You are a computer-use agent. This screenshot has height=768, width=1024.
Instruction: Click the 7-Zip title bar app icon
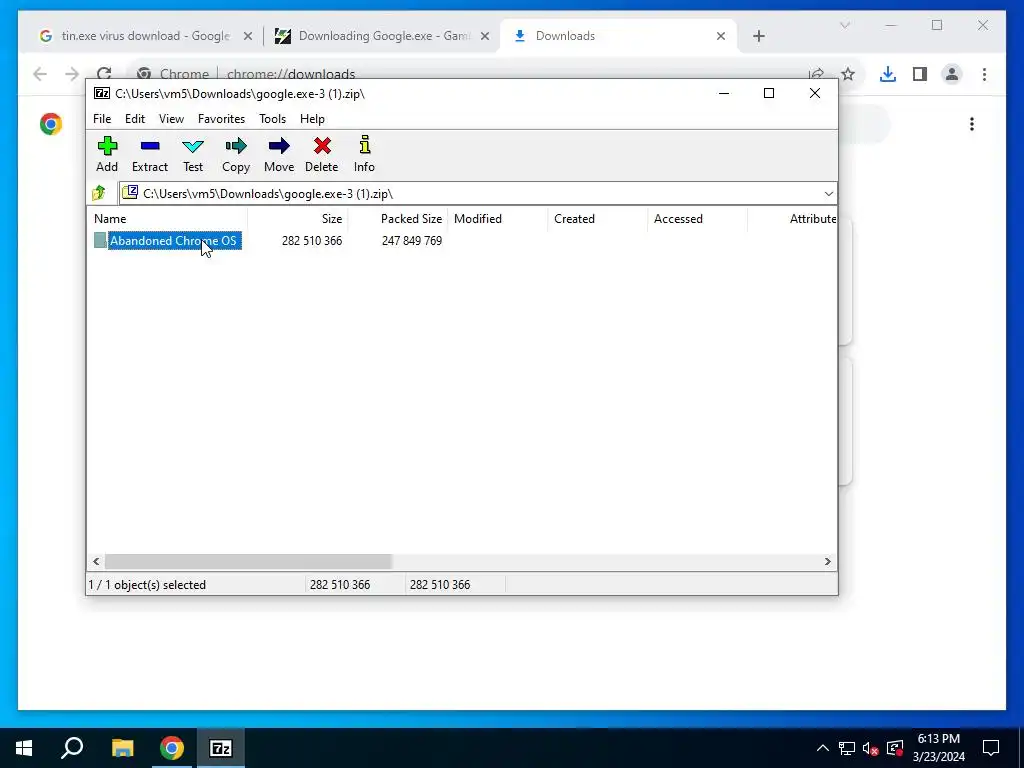coord(102,93)
